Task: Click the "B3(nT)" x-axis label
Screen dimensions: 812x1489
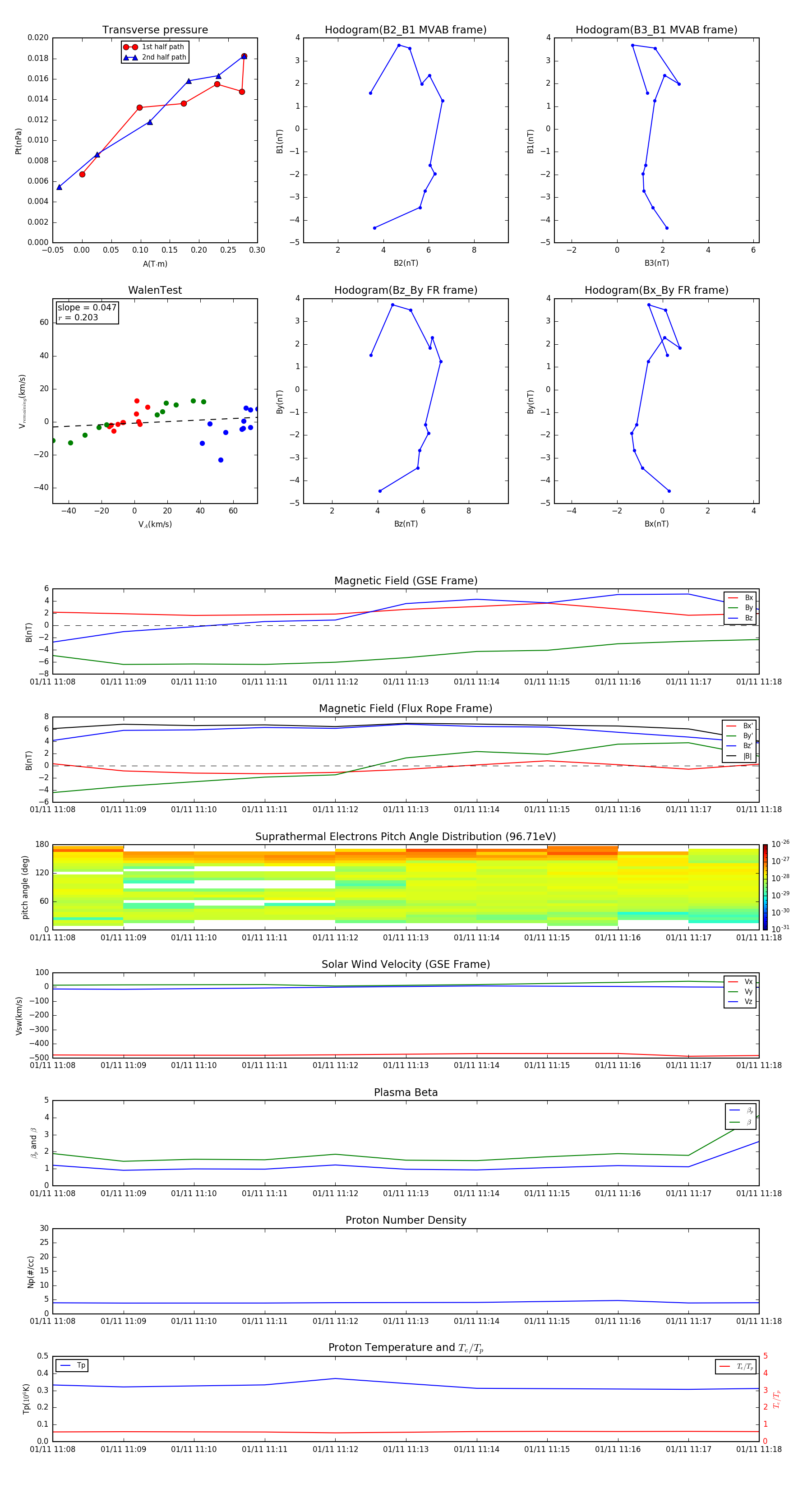Action: (656, 263)
